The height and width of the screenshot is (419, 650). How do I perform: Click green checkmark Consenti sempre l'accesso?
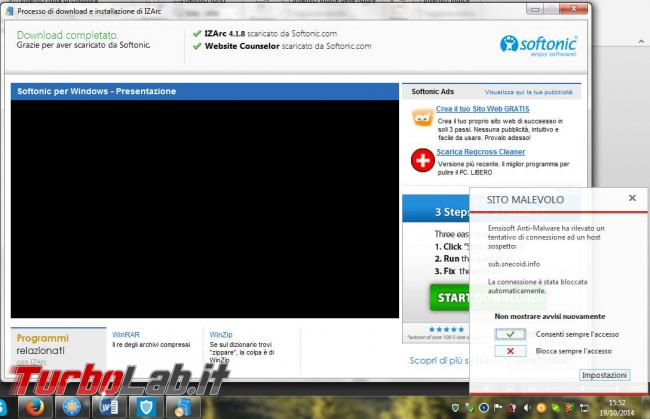[510, 334]
